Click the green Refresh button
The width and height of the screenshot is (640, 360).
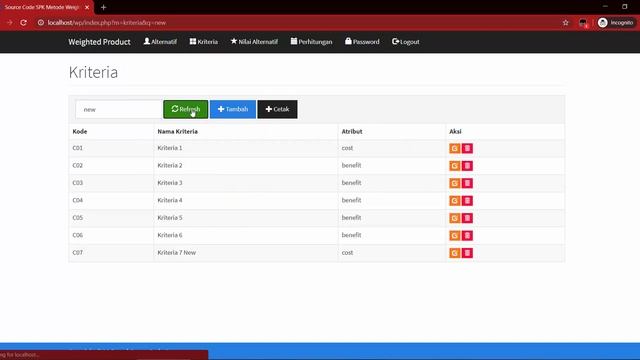click(x=186, y=109)
